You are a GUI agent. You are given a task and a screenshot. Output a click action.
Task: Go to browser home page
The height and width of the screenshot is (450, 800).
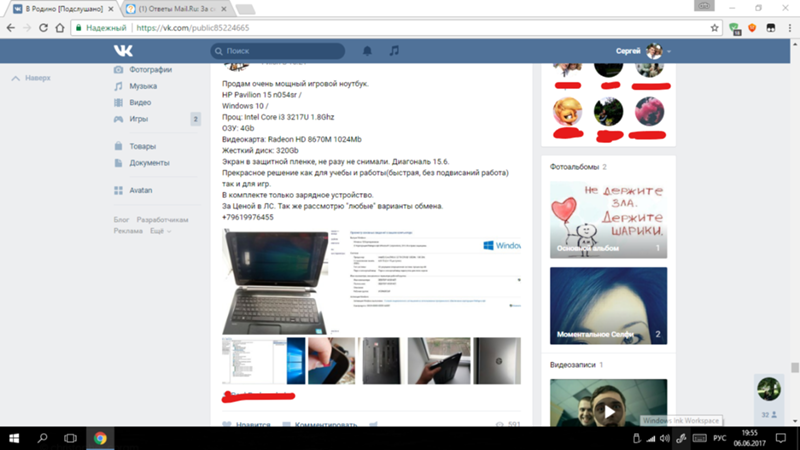(60, 28)
